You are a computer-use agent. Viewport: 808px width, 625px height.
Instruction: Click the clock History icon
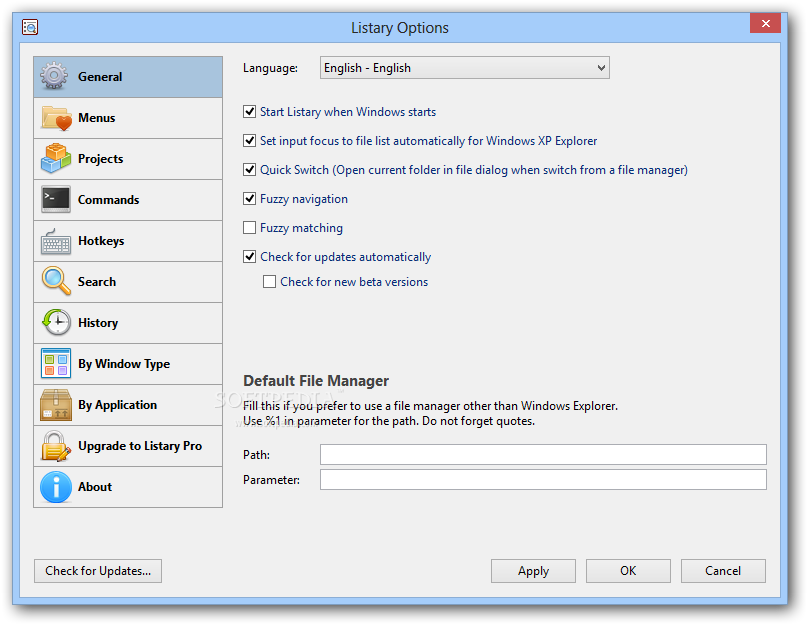tap(55, 323)
